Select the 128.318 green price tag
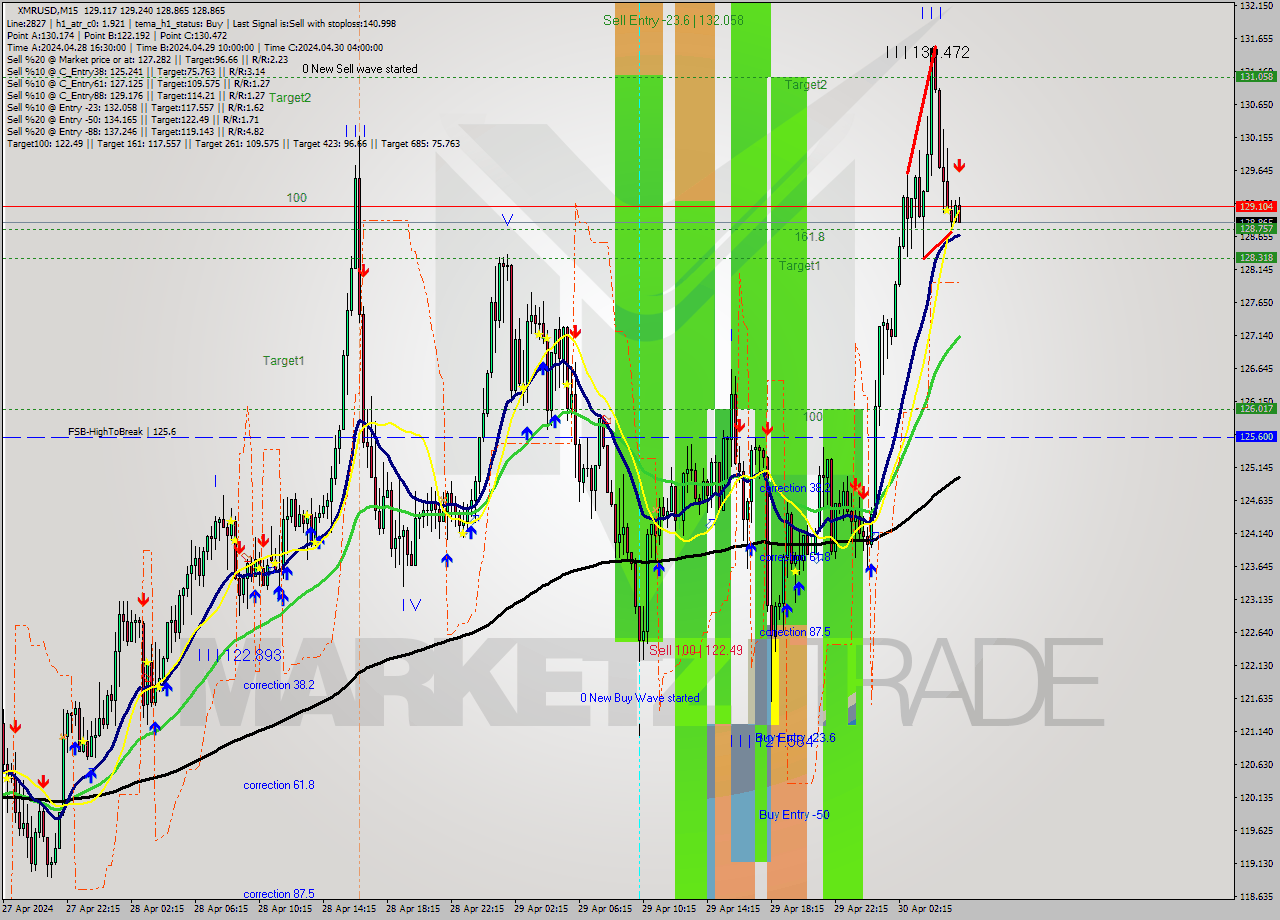This screenshot has height=920, width=1280. (x=1256, y=257)
